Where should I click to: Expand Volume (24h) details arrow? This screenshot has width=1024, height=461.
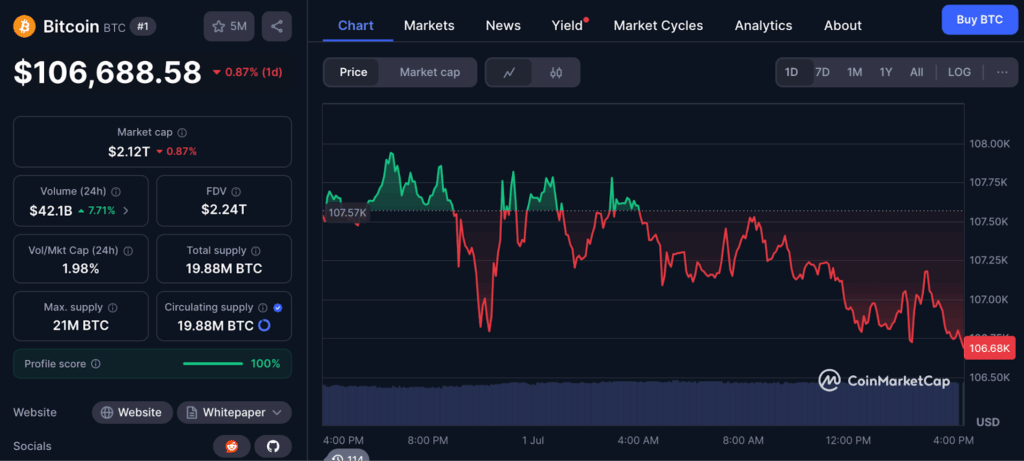coord(126,211)
